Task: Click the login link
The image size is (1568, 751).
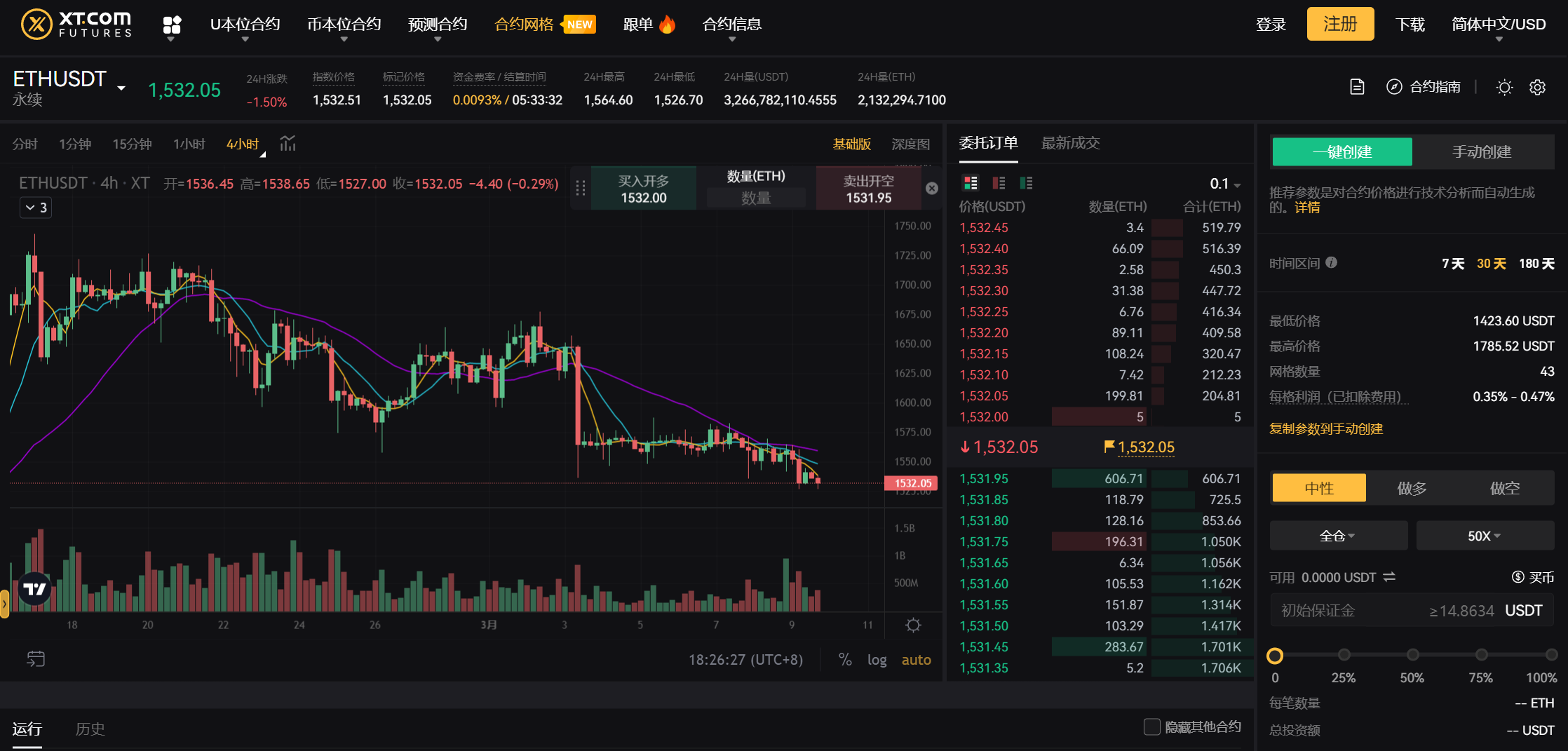Action: click(x=1271, y=25)
